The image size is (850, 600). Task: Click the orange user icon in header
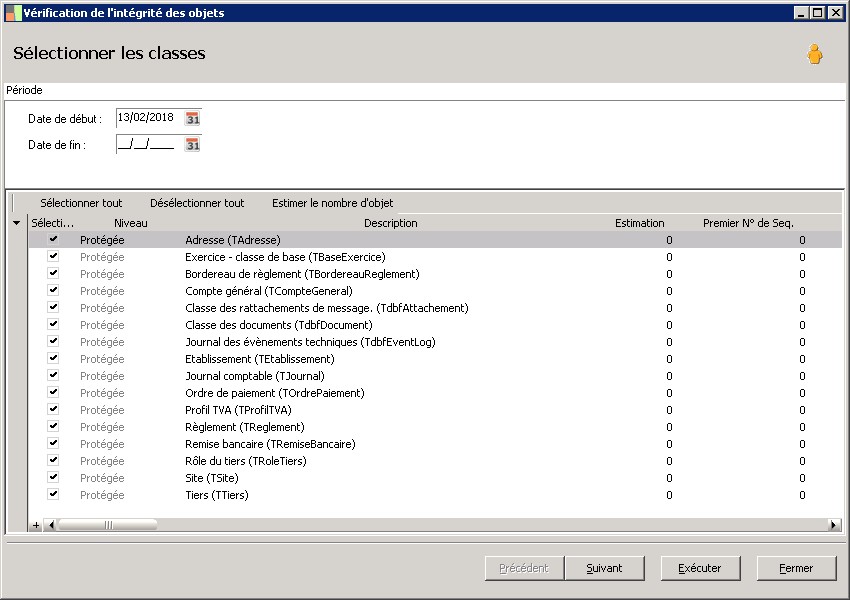pyautogui.click(x=815, y=55)
